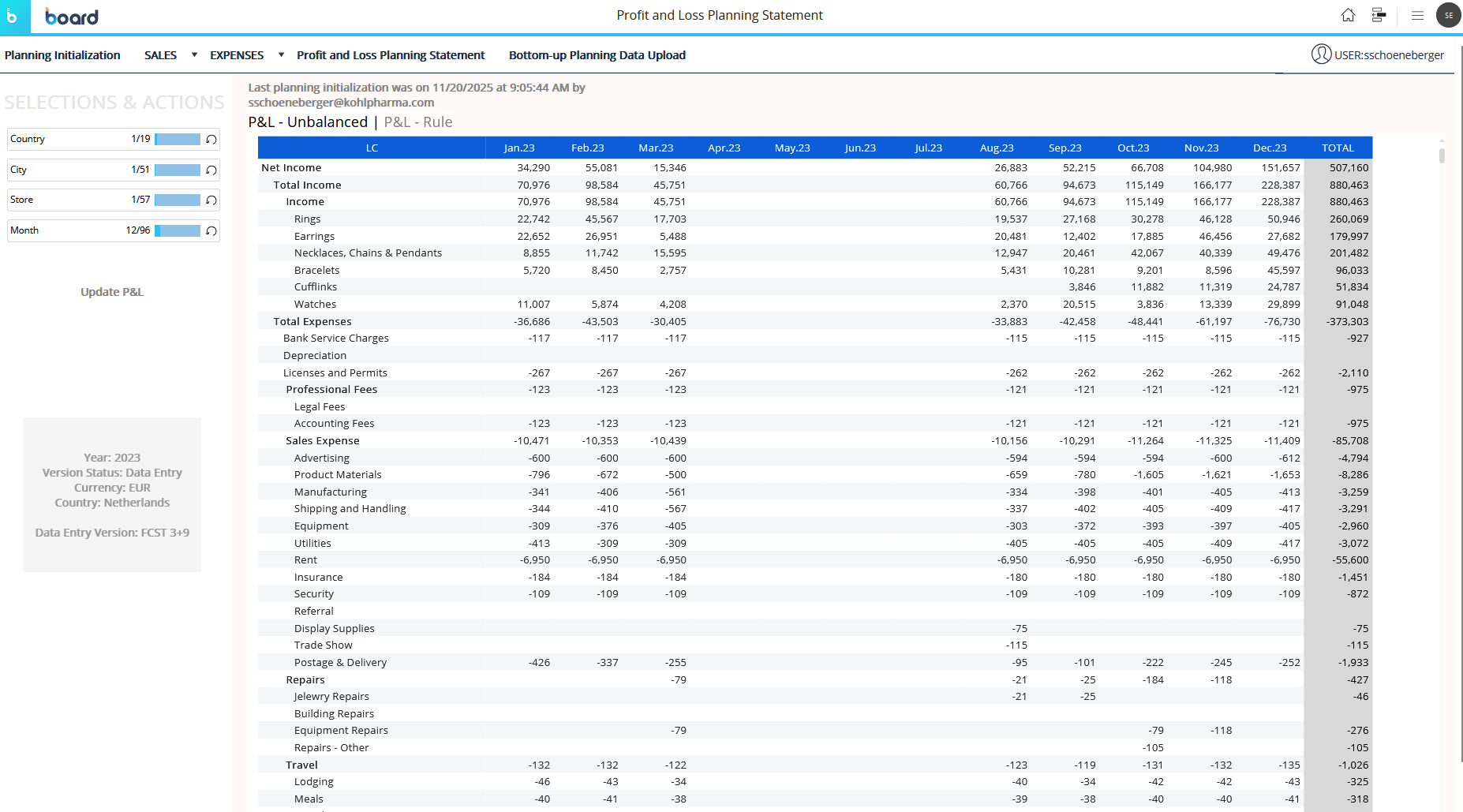Viewport: 1463px width, 812px height.
Task: Open the City selector
Action: (x=113, y=170)
